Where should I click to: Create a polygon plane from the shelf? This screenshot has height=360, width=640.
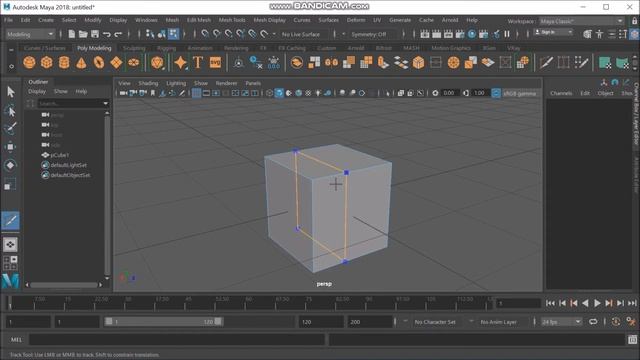pyautogui.click(x=116, y=62)
